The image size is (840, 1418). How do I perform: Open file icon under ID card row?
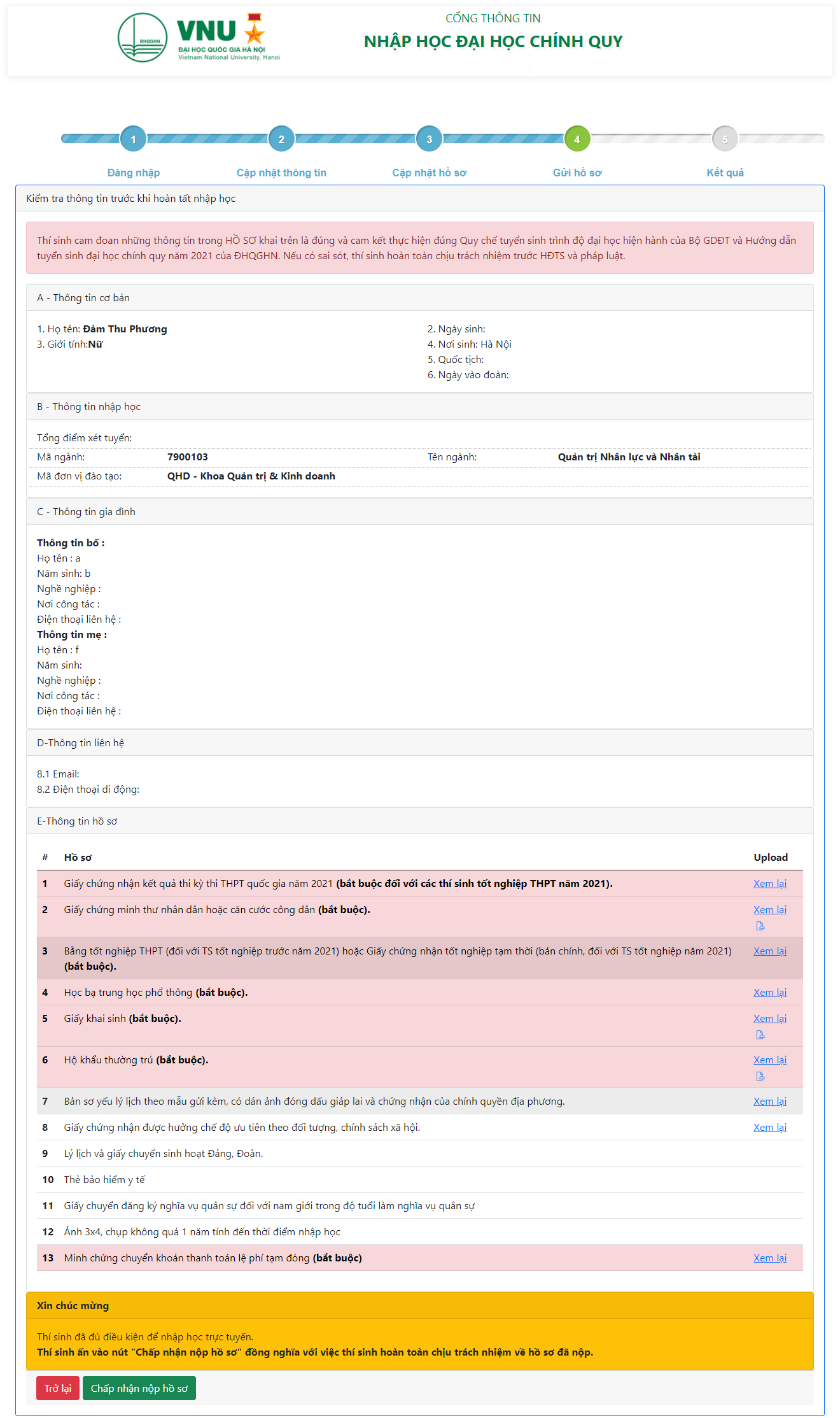click(x=760, y=926)
